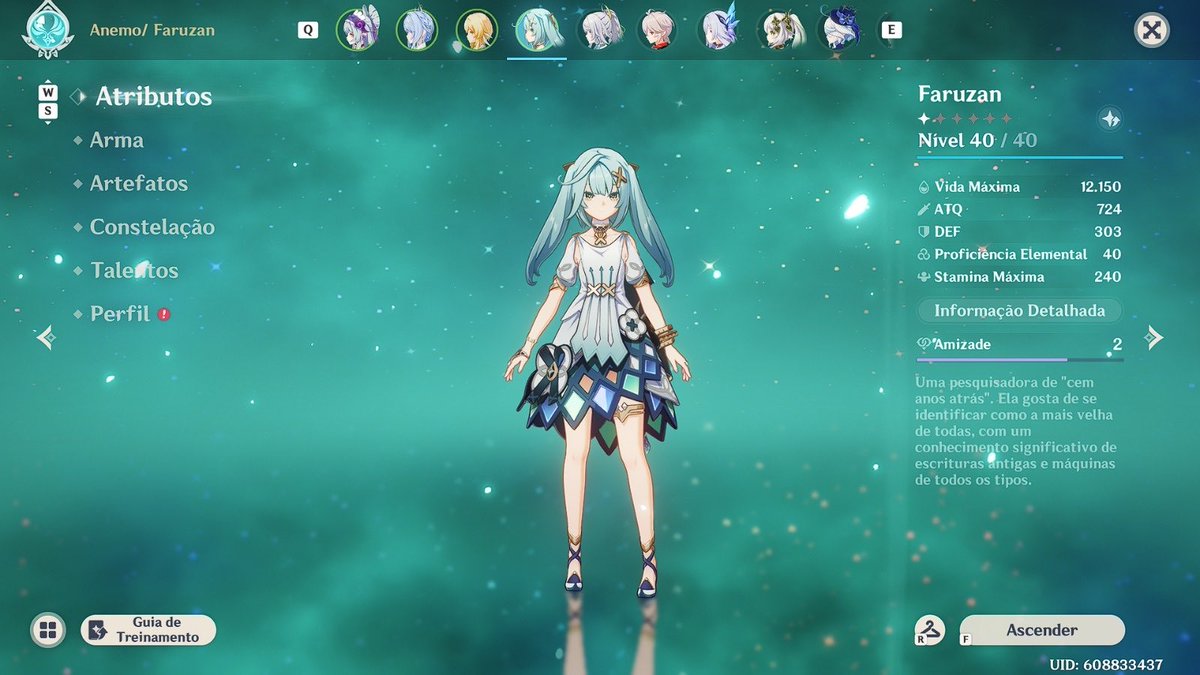
Task: Open Guia de Treinamento
Action: coord(148,630)
